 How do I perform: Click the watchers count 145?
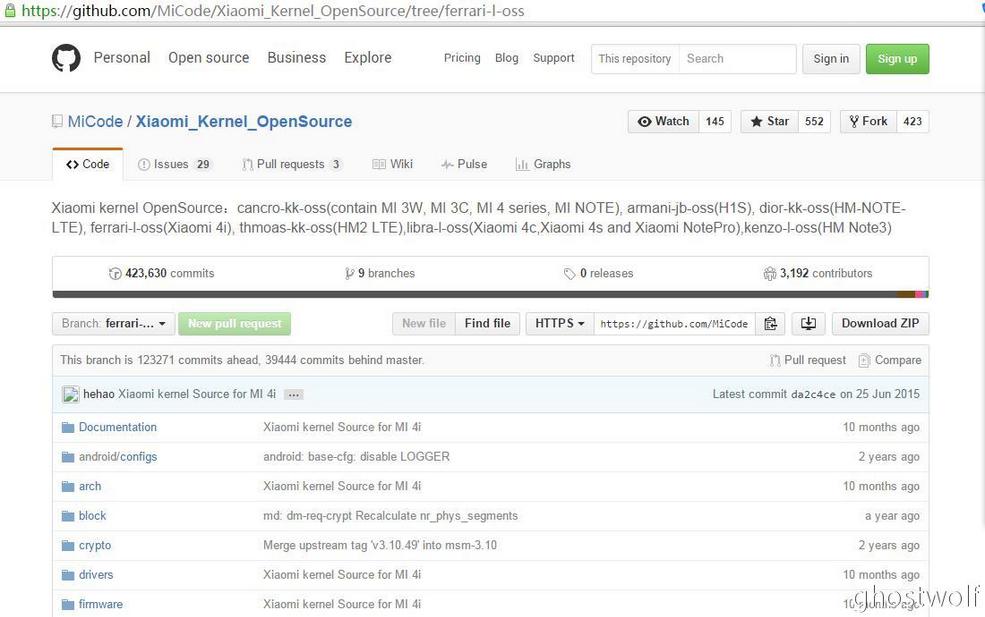[715, 121]
